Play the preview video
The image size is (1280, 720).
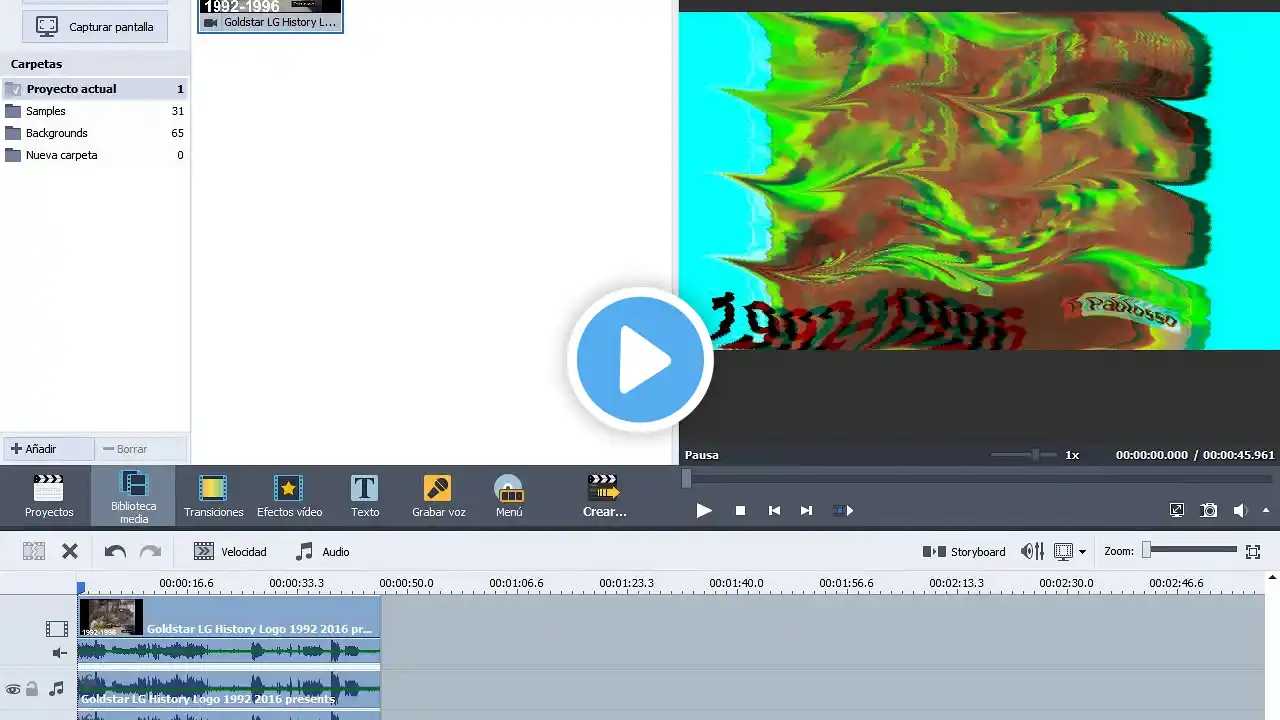point(704,510)
